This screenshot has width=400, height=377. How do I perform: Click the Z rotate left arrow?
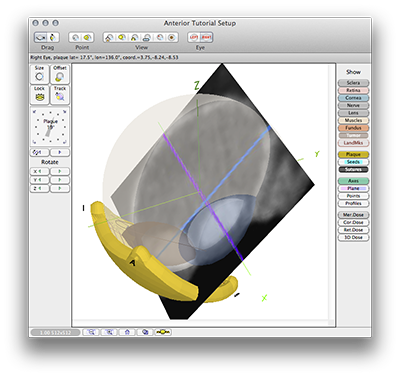40,189
